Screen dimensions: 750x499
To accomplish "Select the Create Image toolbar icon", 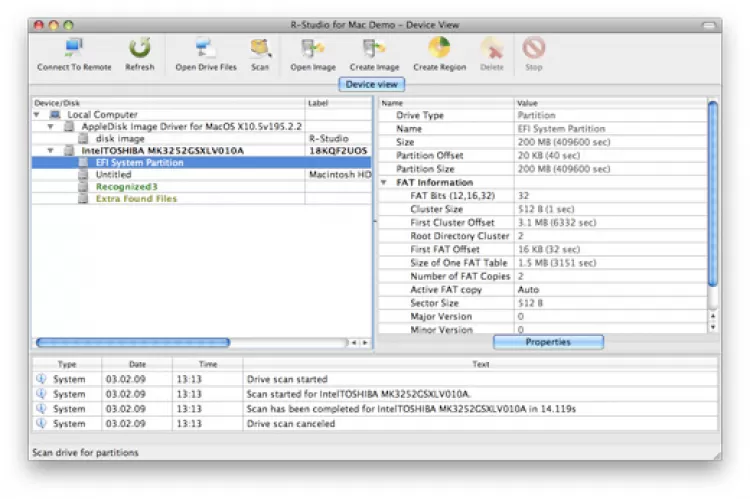I will [374, 48].
